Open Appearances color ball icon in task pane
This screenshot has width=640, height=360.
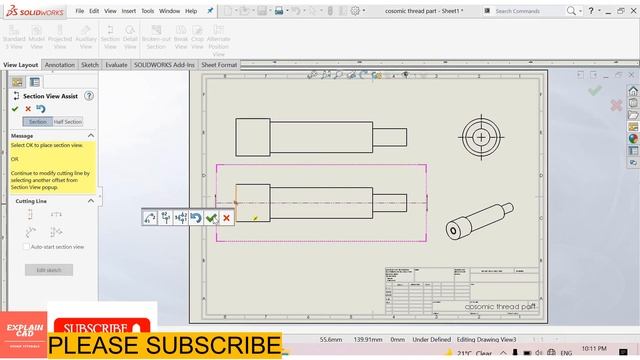pyautogui.click(x=633, y=139)
